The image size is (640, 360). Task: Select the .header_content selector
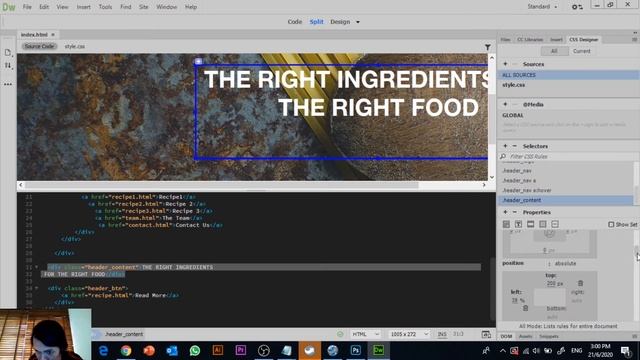click(566, 200)
